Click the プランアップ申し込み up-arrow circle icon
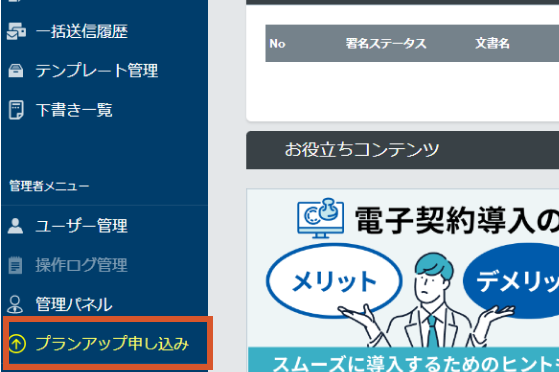This screenshot has width=559, height=372. 17,343
